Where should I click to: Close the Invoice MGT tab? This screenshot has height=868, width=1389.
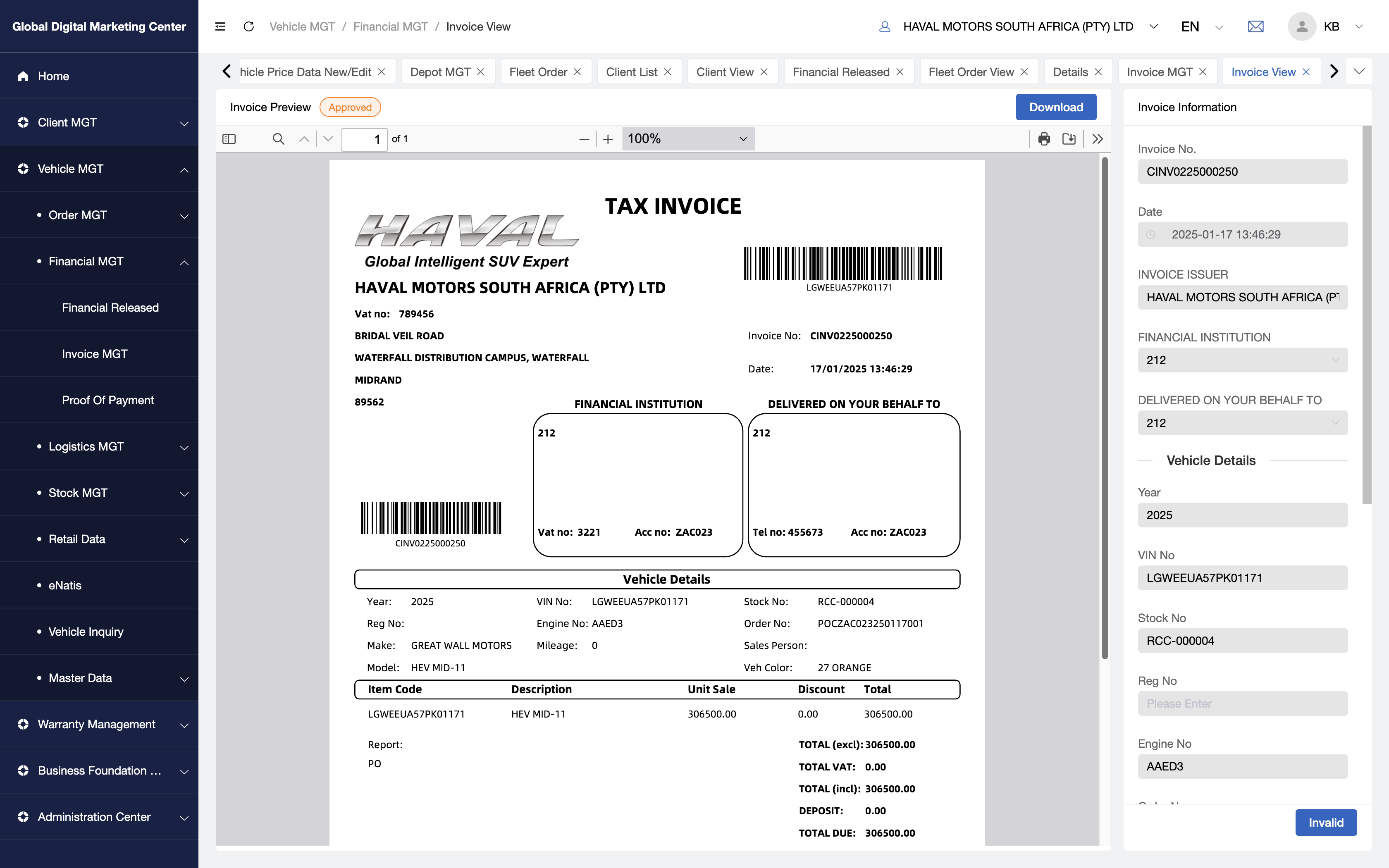[x=1203, y=72]
